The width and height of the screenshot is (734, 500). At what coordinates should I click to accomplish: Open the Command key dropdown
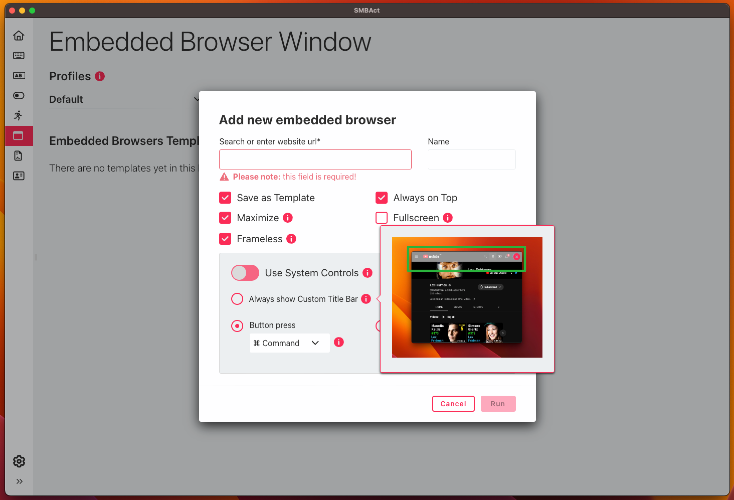[290, 343]
